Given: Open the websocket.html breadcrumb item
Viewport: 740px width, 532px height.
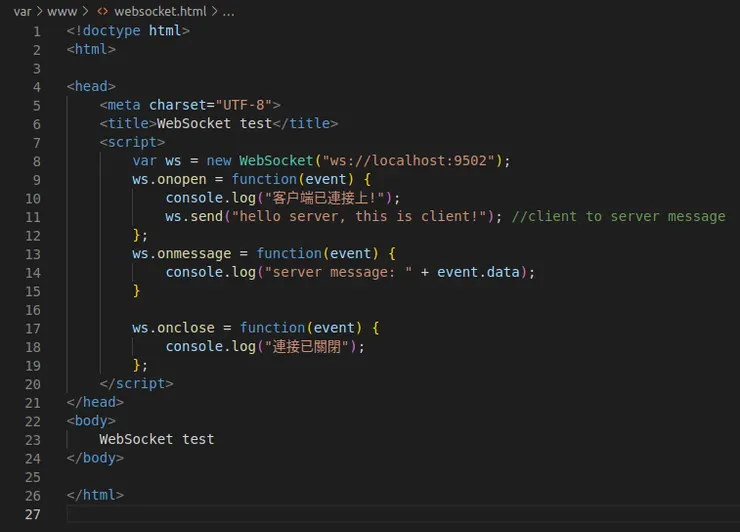Looking at the screenshot, I should pos(160,11).
